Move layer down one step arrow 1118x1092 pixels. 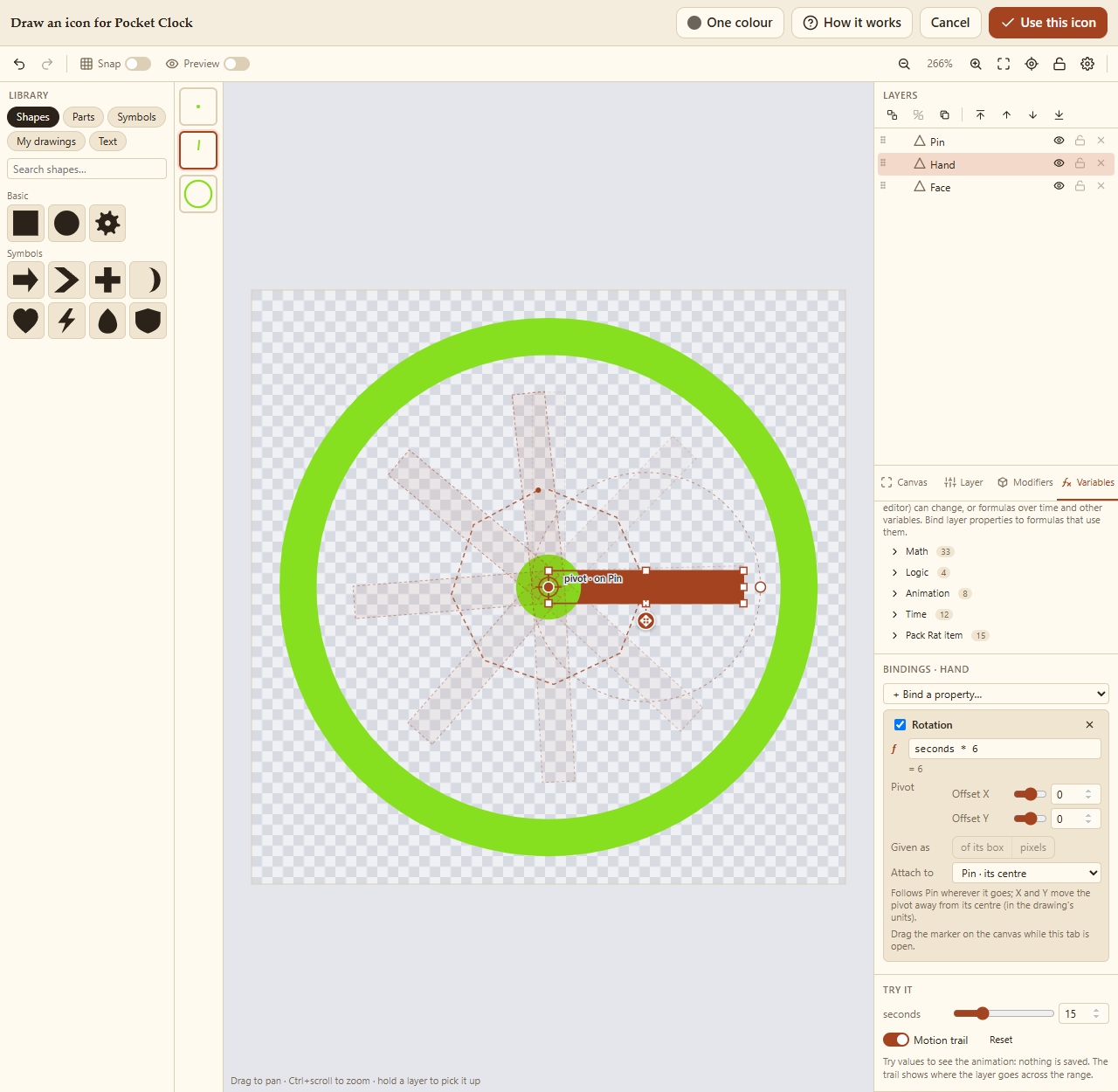1032,114
